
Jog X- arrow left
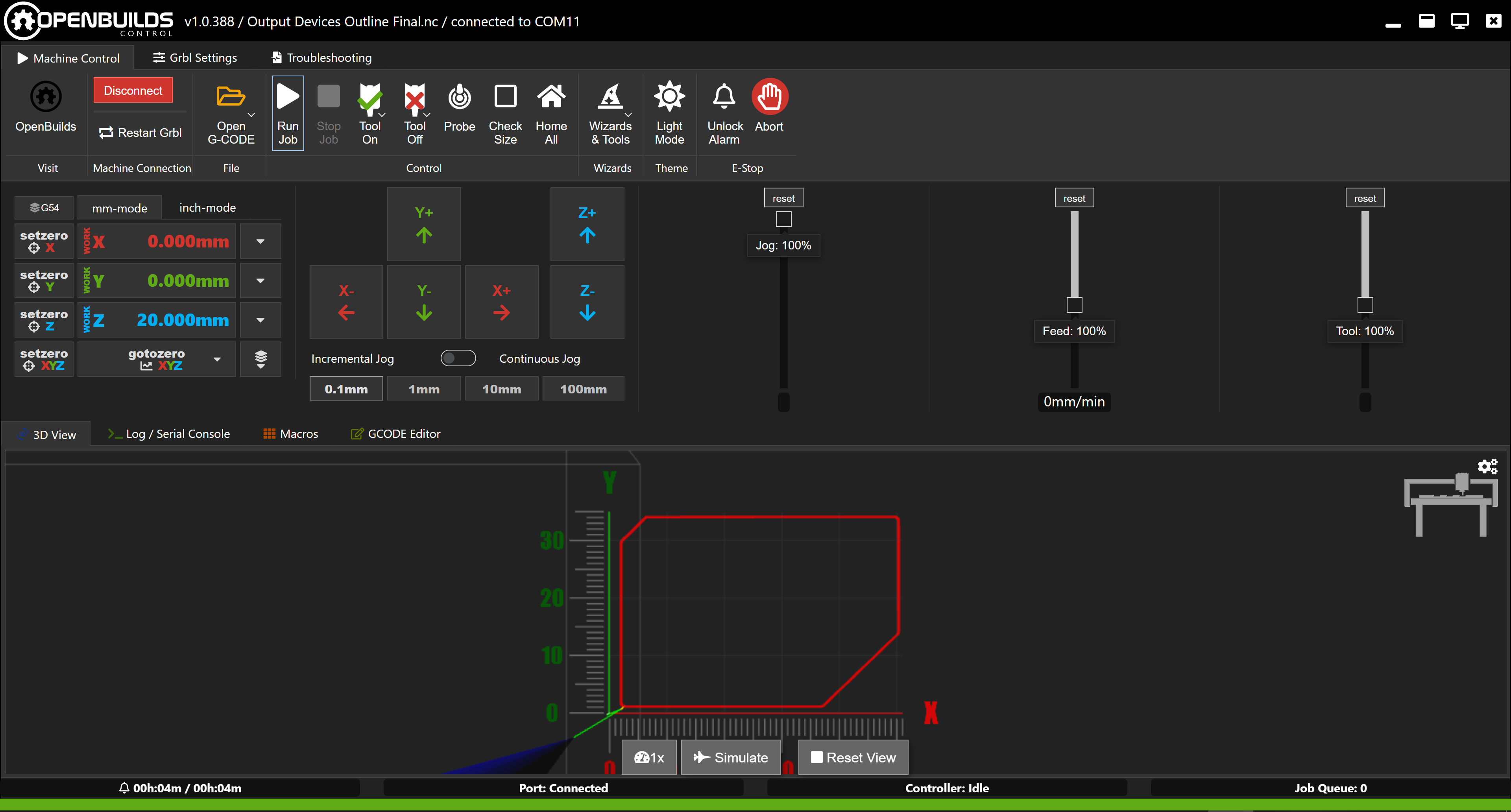(346, 302)
